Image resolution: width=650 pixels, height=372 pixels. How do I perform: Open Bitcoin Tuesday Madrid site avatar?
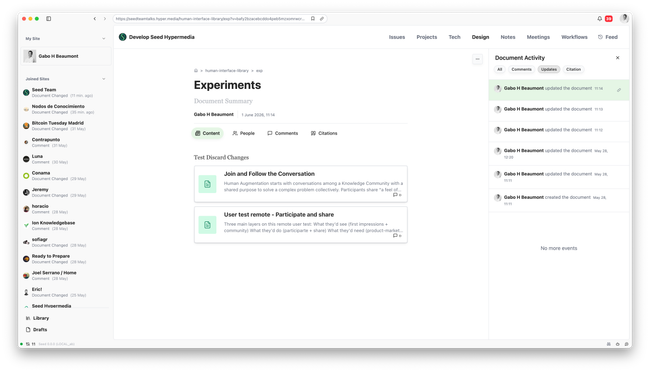(26, 126)
